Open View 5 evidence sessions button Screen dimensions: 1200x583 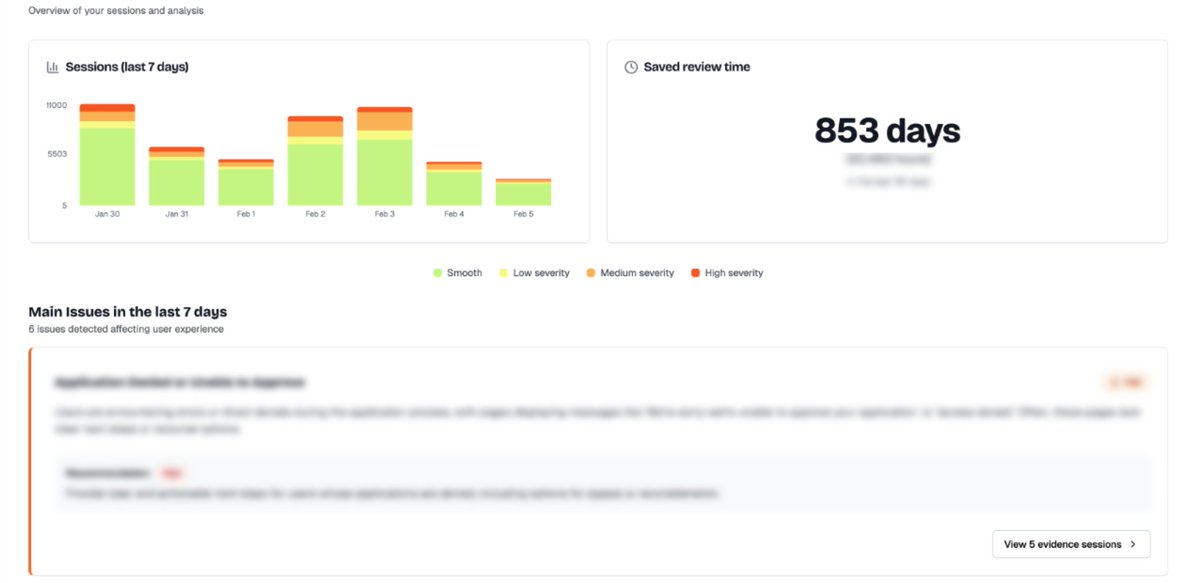(1071, 544)
